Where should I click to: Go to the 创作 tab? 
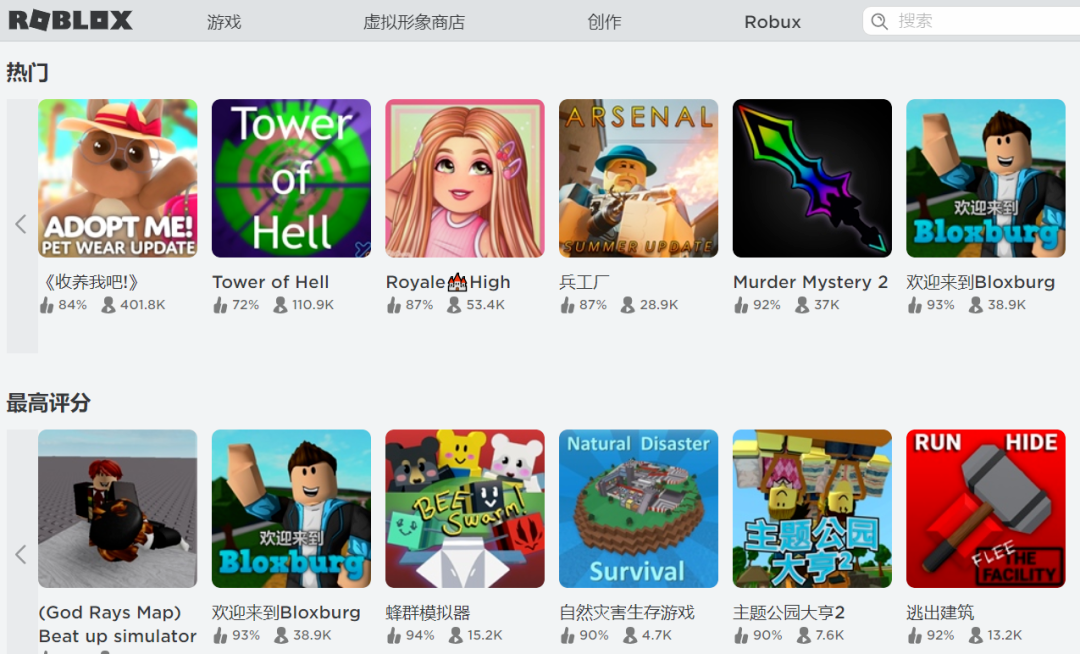point(604,22)
